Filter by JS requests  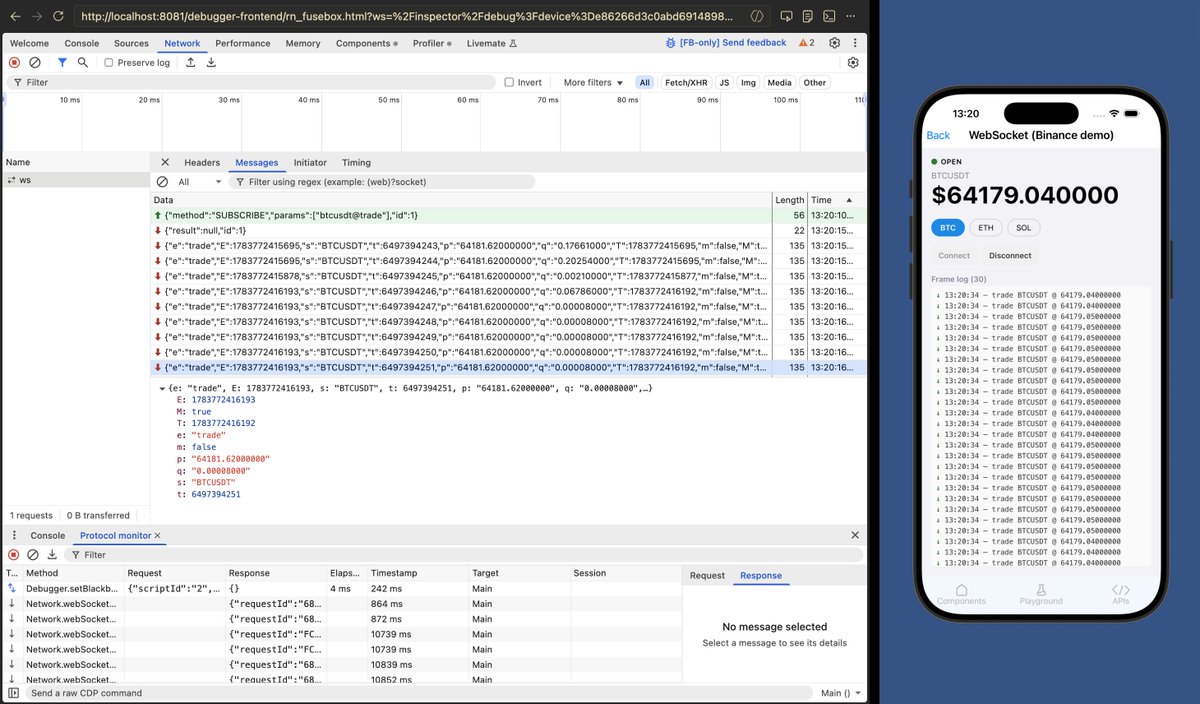click(x=724, y=82)
